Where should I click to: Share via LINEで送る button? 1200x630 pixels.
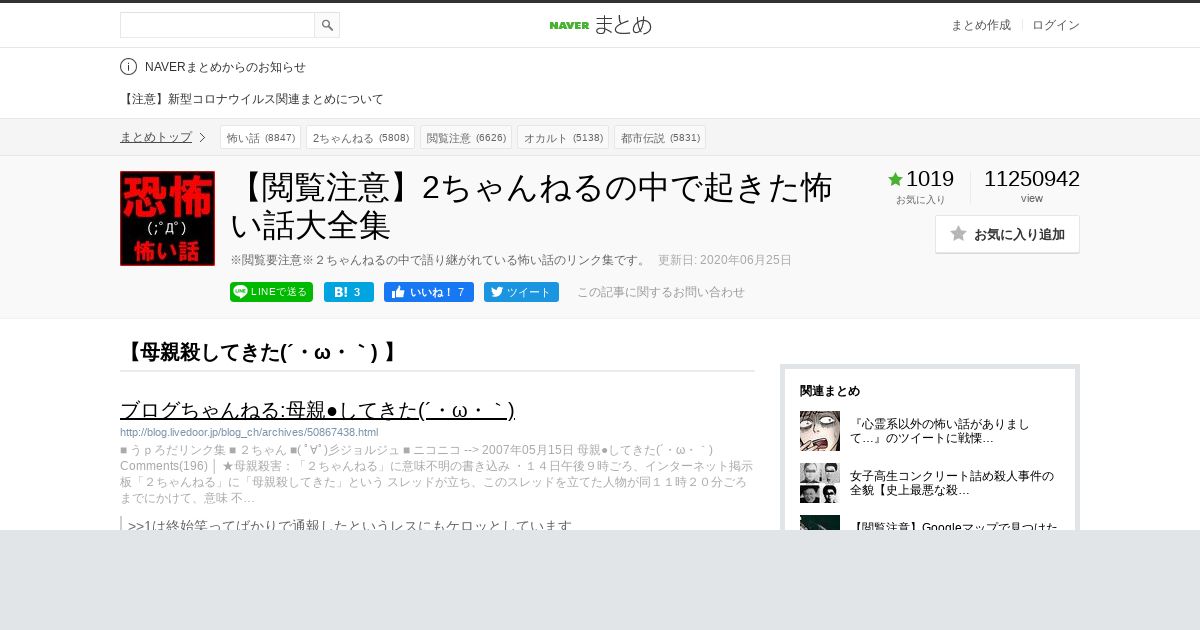pyautogui.click(x=271, y=292)
